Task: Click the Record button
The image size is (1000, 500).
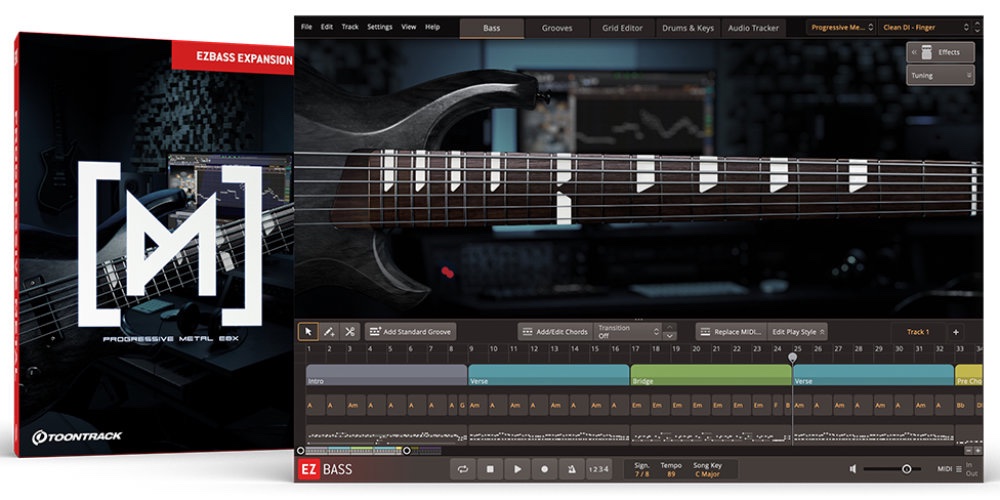Action: (544, 469)
